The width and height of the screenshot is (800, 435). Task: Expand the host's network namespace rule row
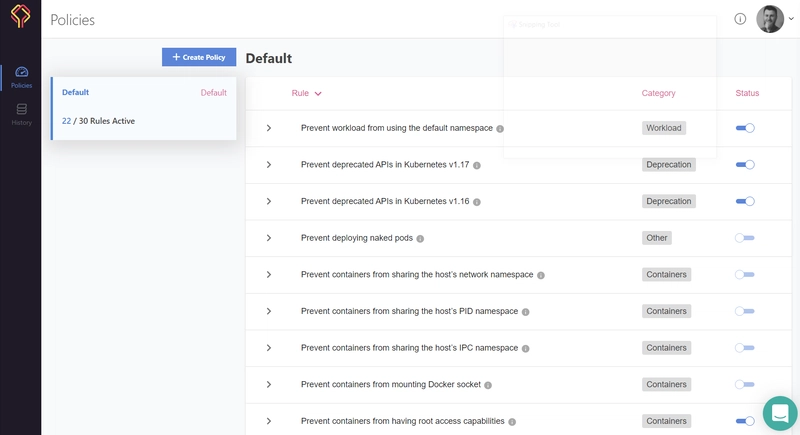(x=269, y=275)
